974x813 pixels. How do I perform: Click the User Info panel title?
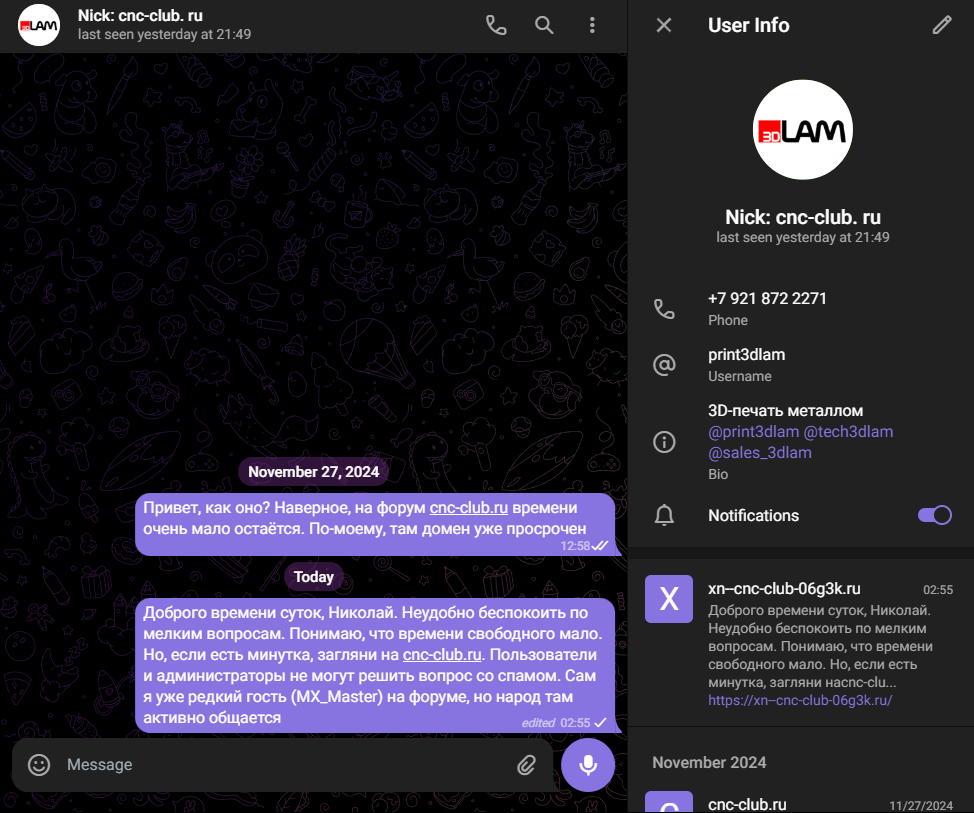click(749, 25)
